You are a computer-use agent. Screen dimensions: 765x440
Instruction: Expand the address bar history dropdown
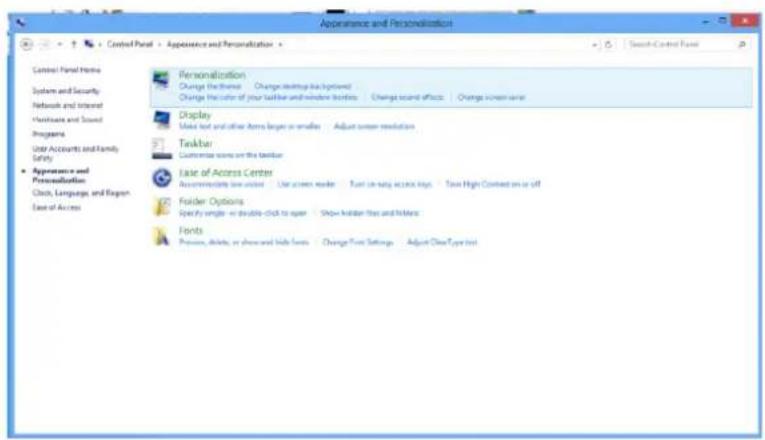point(594,44)
